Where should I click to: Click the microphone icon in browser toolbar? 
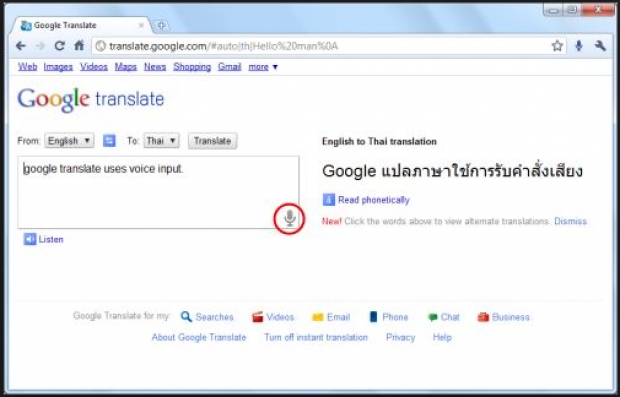pos(579,46)
